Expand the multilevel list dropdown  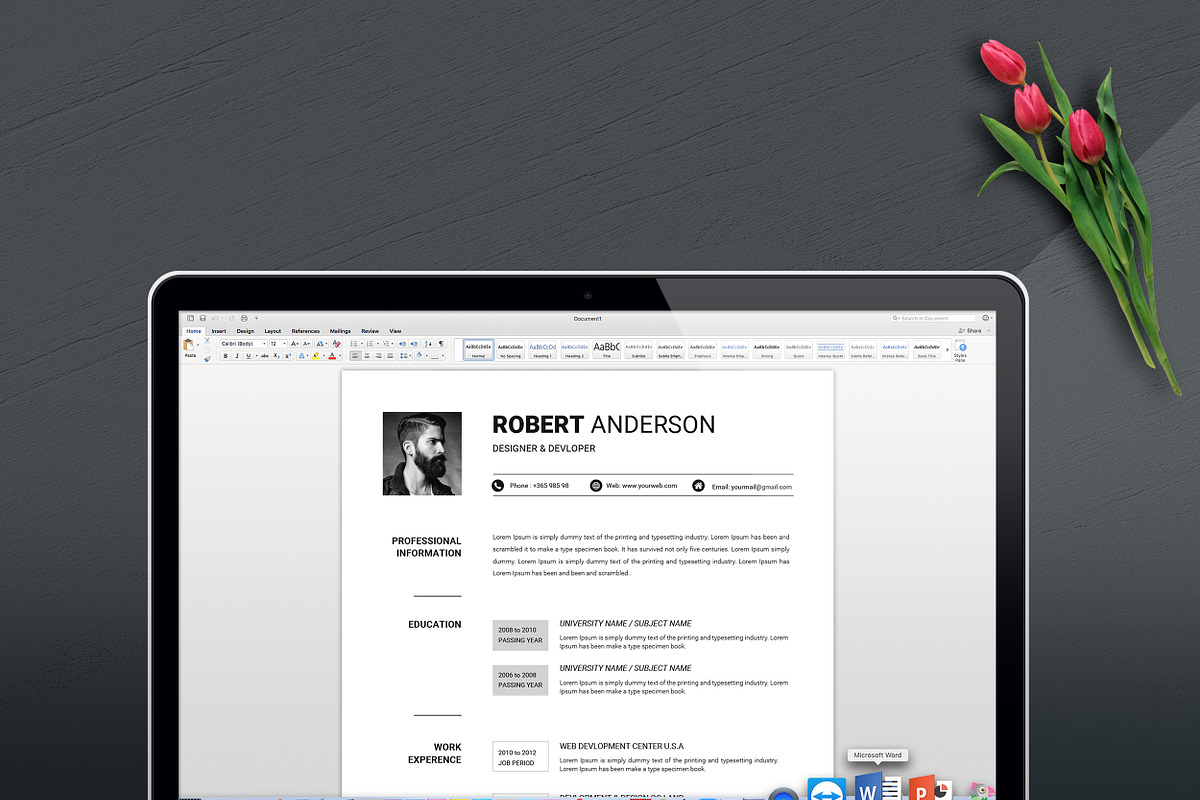point(393,343)
